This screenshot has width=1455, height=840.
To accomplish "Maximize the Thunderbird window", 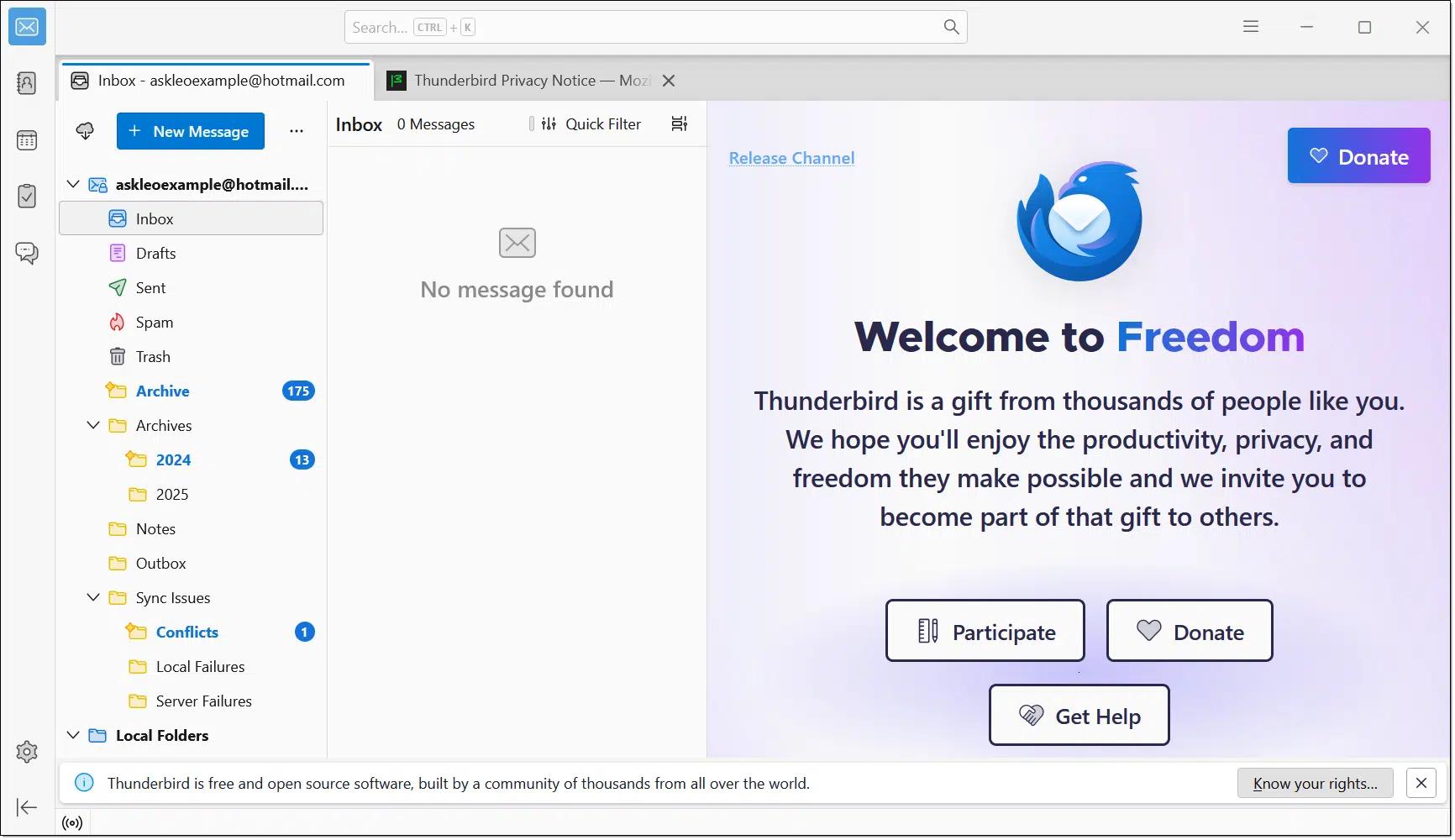I will [x=1364, y=27].
